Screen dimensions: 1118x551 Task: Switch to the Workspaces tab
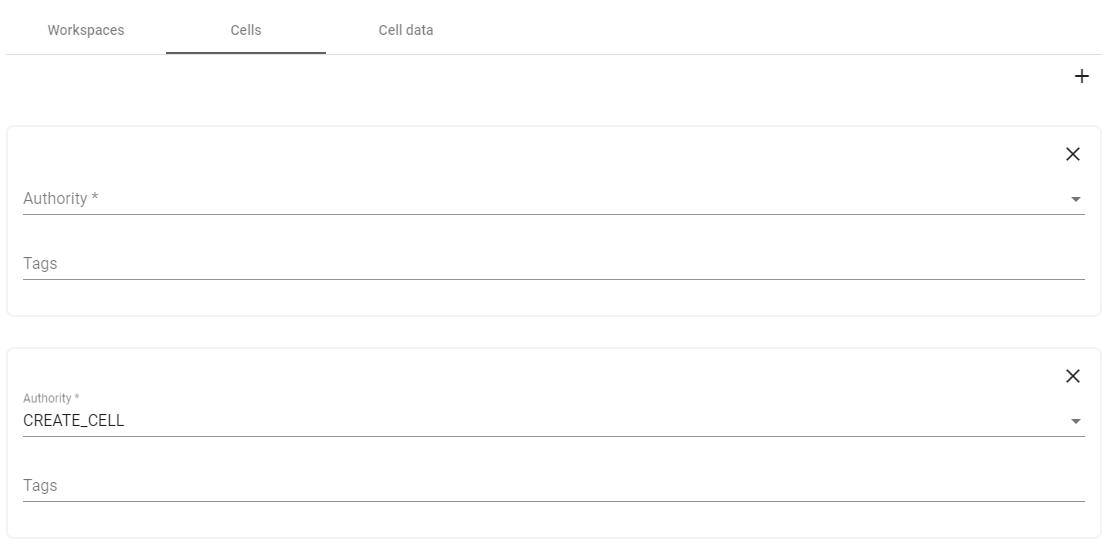86,30
